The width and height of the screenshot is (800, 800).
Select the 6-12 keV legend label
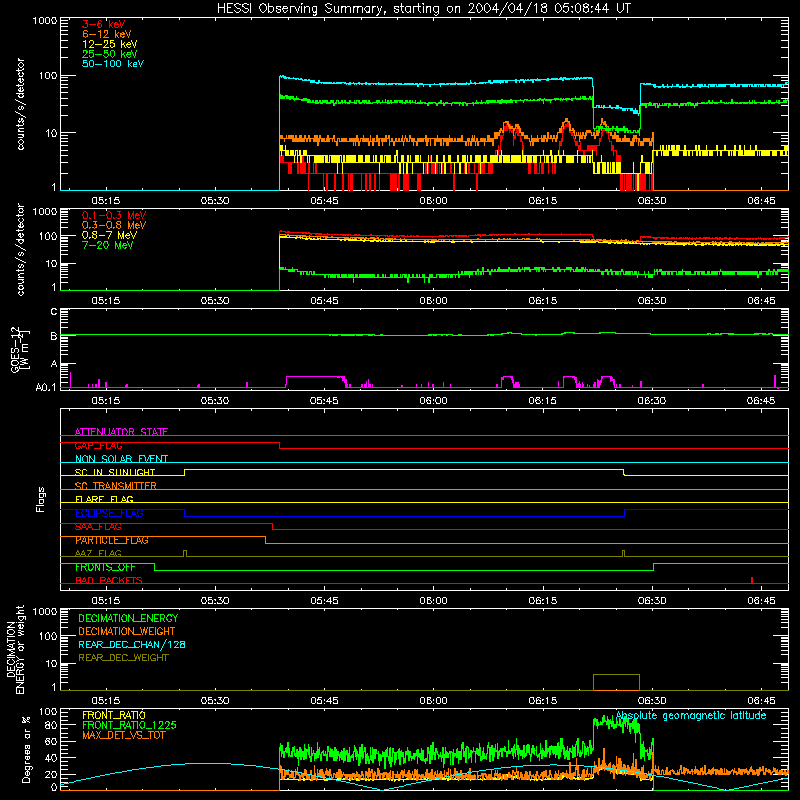(x=107, y=34)
